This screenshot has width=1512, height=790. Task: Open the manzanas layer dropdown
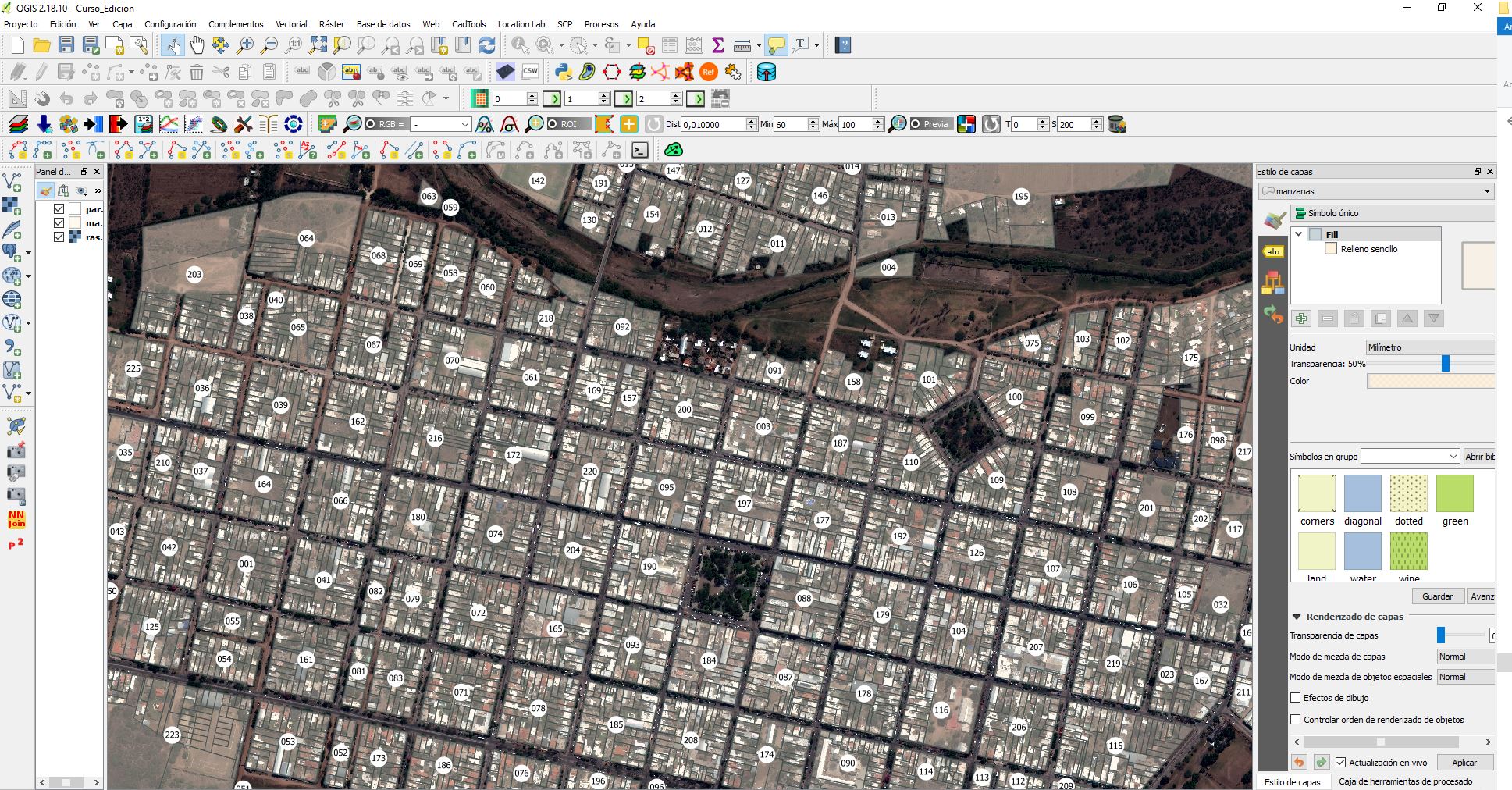point(1376,191)
